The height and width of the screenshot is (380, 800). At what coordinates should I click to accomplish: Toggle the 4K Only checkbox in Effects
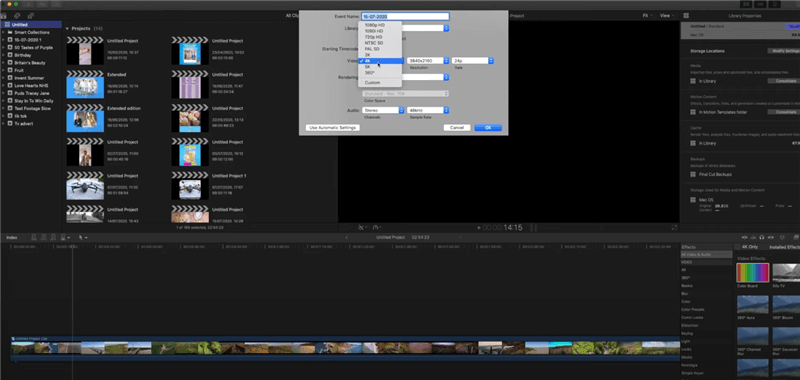click(x=737, y=247)
